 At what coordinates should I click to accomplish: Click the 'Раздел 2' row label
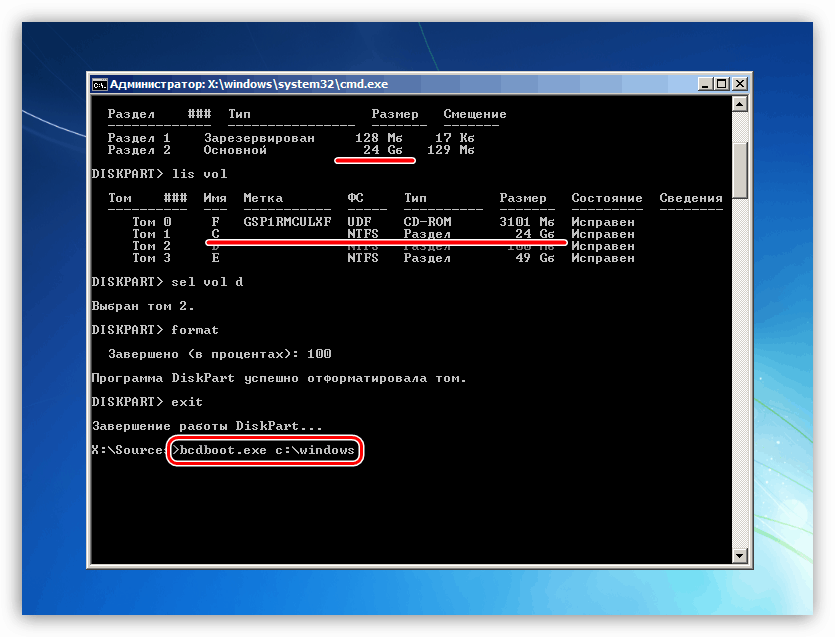point(139,150)
